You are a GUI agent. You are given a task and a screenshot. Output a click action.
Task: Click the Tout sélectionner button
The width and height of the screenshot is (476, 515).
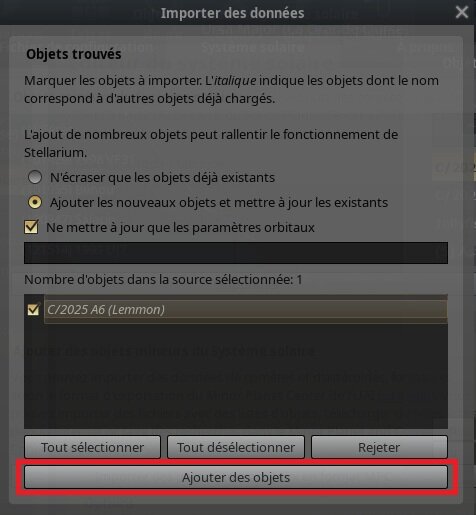coord(92,447)
